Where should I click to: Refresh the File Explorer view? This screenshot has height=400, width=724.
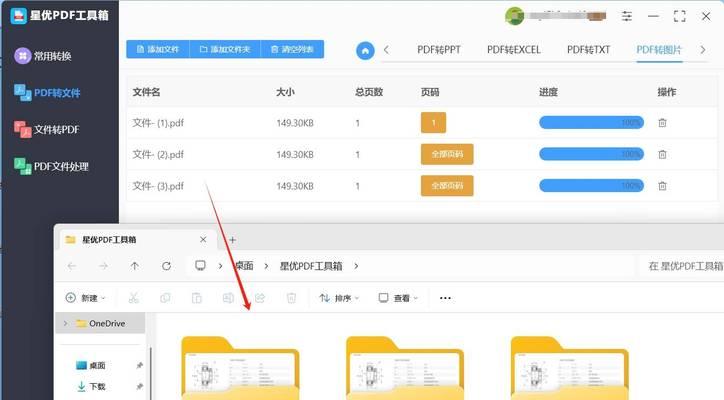166,266
